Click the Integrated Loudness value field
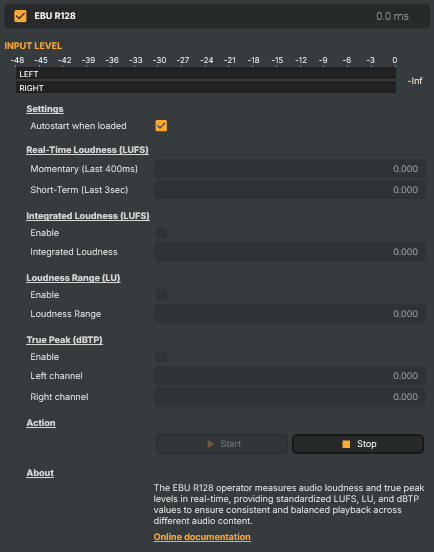 [290, 252]
